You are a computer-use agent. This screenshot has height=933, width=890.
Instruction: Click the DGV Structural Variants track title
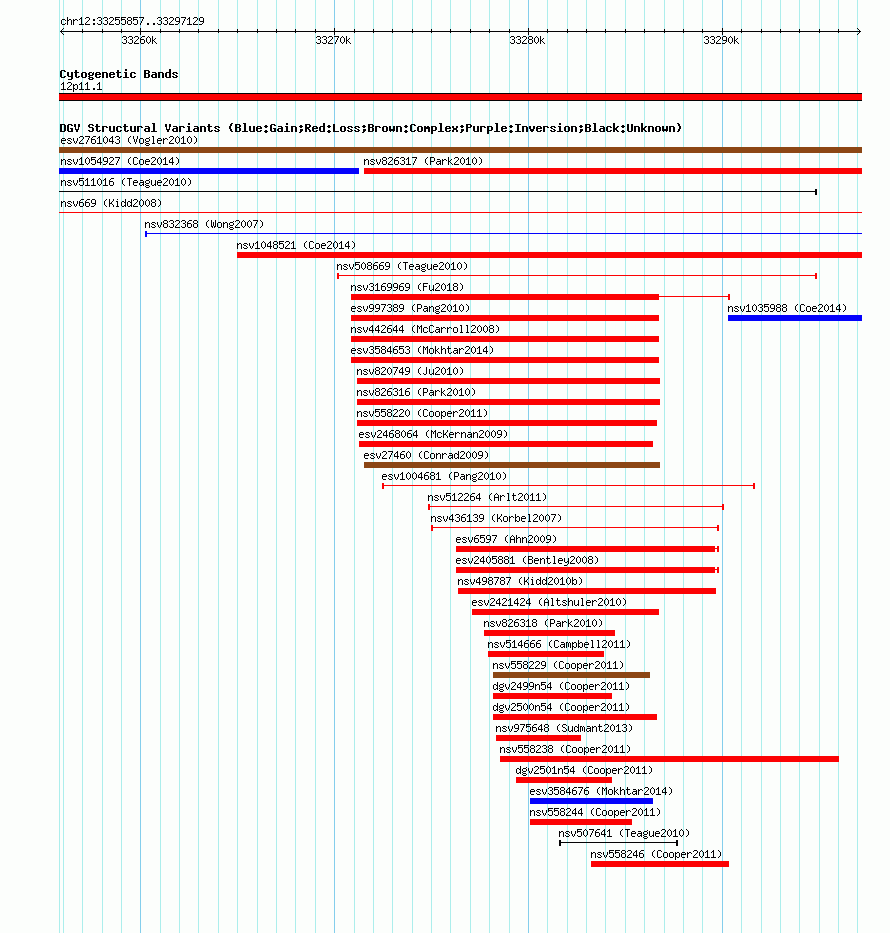tap(371, 128)
